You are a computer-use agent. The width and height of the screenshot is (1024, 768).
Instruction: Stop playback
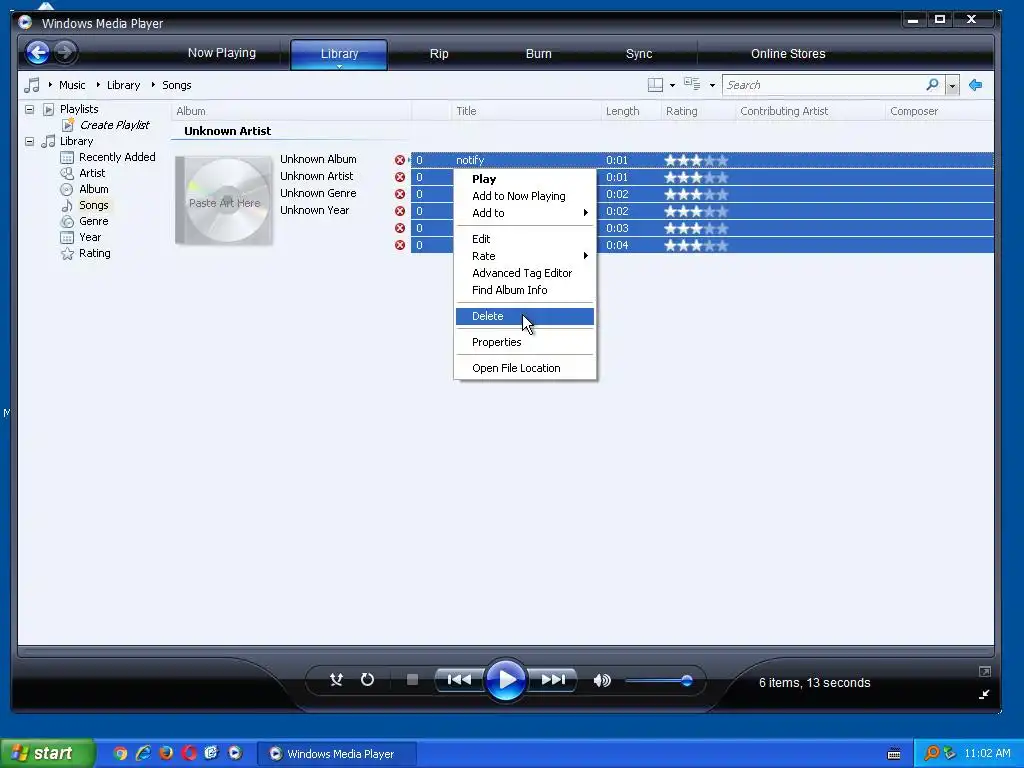point(412,680)
